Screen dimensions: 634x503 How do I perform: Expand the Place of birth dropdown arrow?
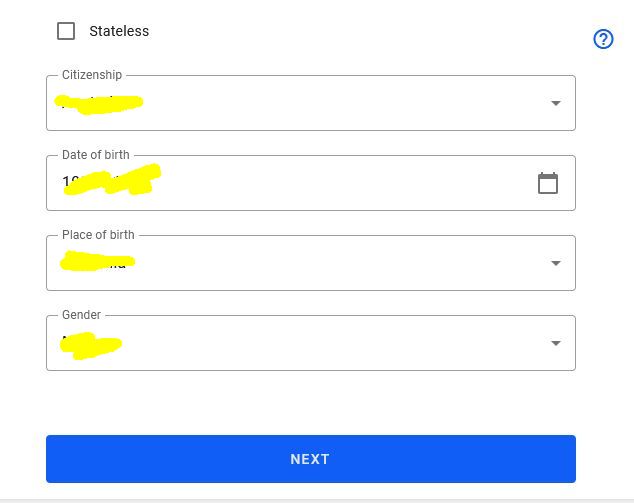(556, 263)
